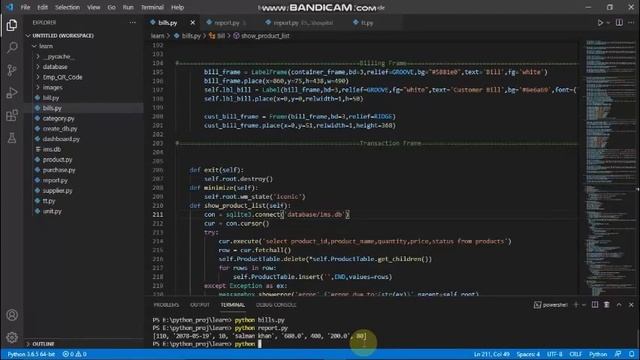
Task: Kill the terminal with trash icon
Action: pos(607,305)
